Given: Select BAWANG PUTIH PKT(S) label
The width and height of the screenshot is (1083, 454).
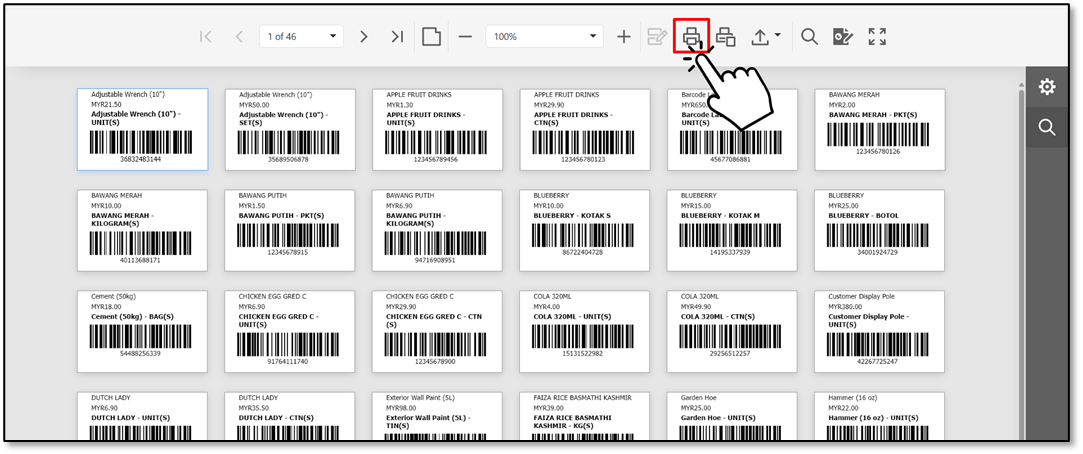Looking at the screenshot, I should pos(290,230).
